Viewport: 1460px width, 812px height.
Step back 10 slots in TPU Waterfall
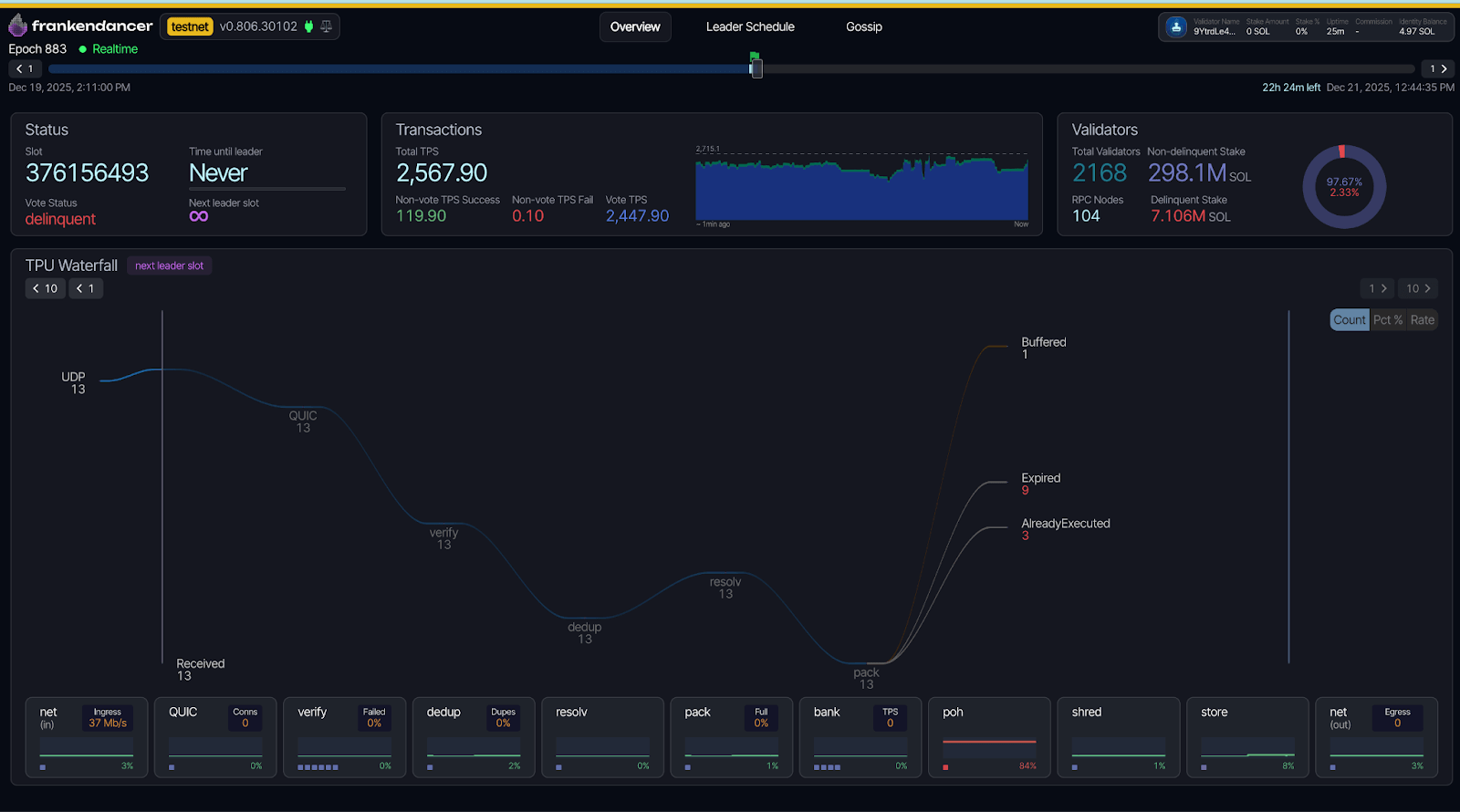pyautogui.click(x=45, y=288)
